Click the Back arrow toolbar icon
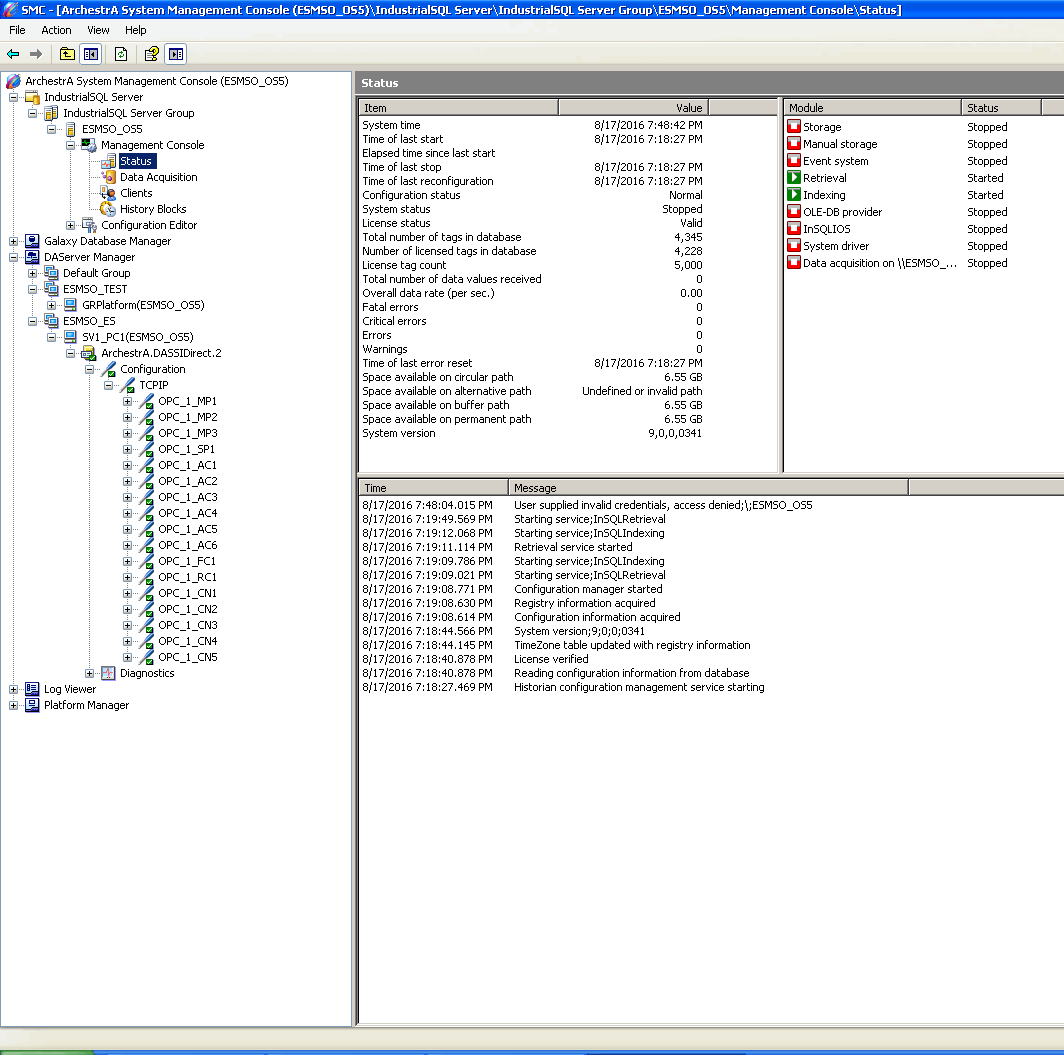Viewport: 1064px width, 1055px height. coord(13,54)
